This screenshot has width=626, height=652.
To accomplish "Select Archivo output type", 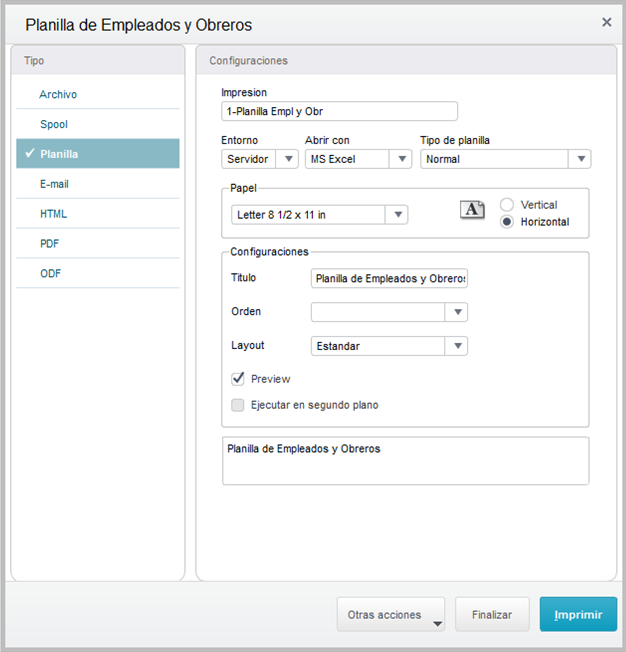I will pos(58,94).
